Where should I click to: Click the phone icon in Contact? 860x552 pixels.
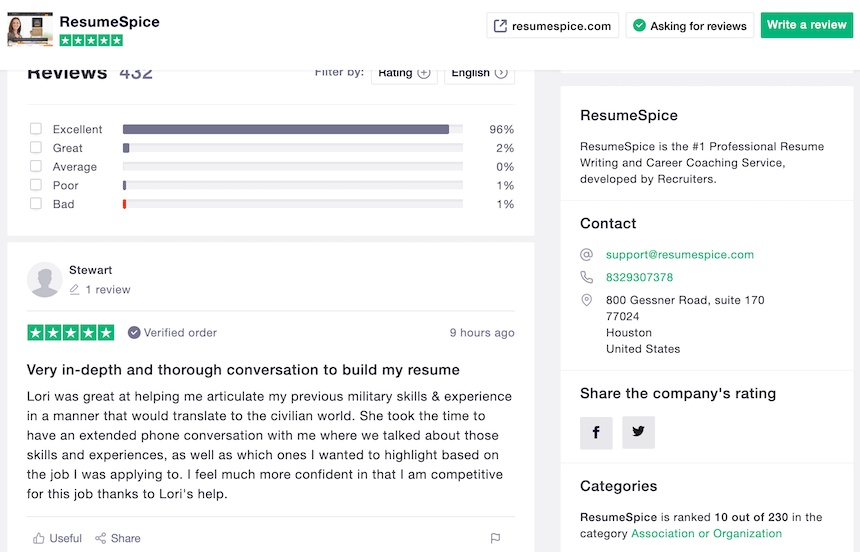[587, 277]
